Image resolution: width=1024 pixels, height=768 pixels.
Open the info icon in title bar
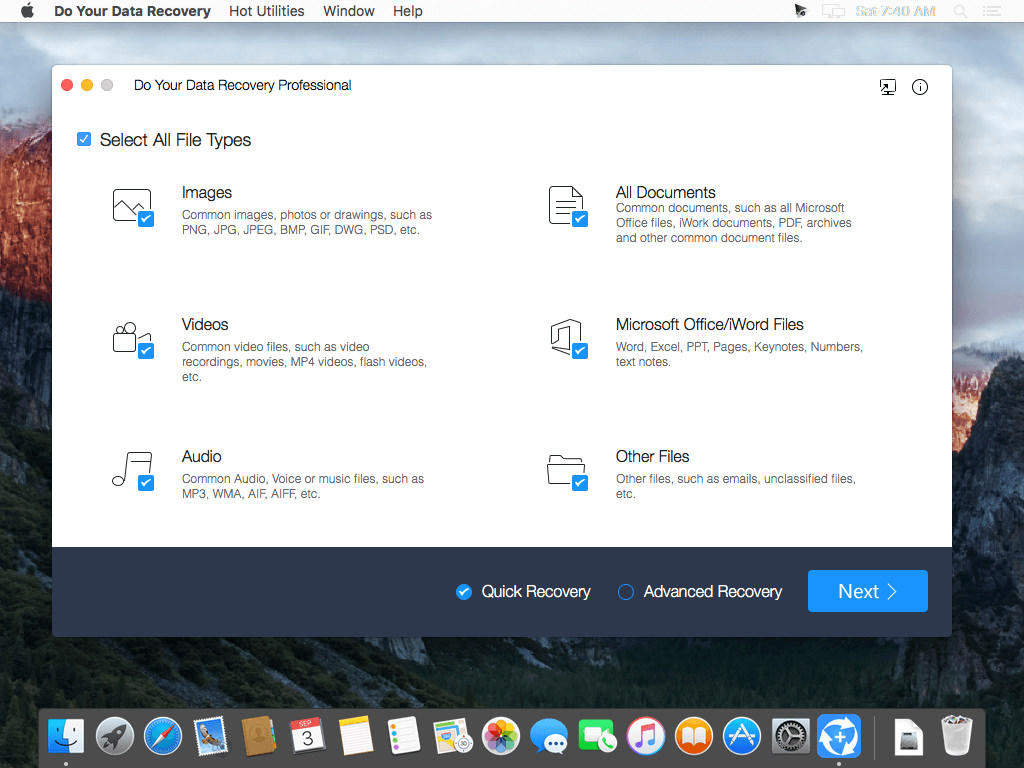tap(920, 87)
